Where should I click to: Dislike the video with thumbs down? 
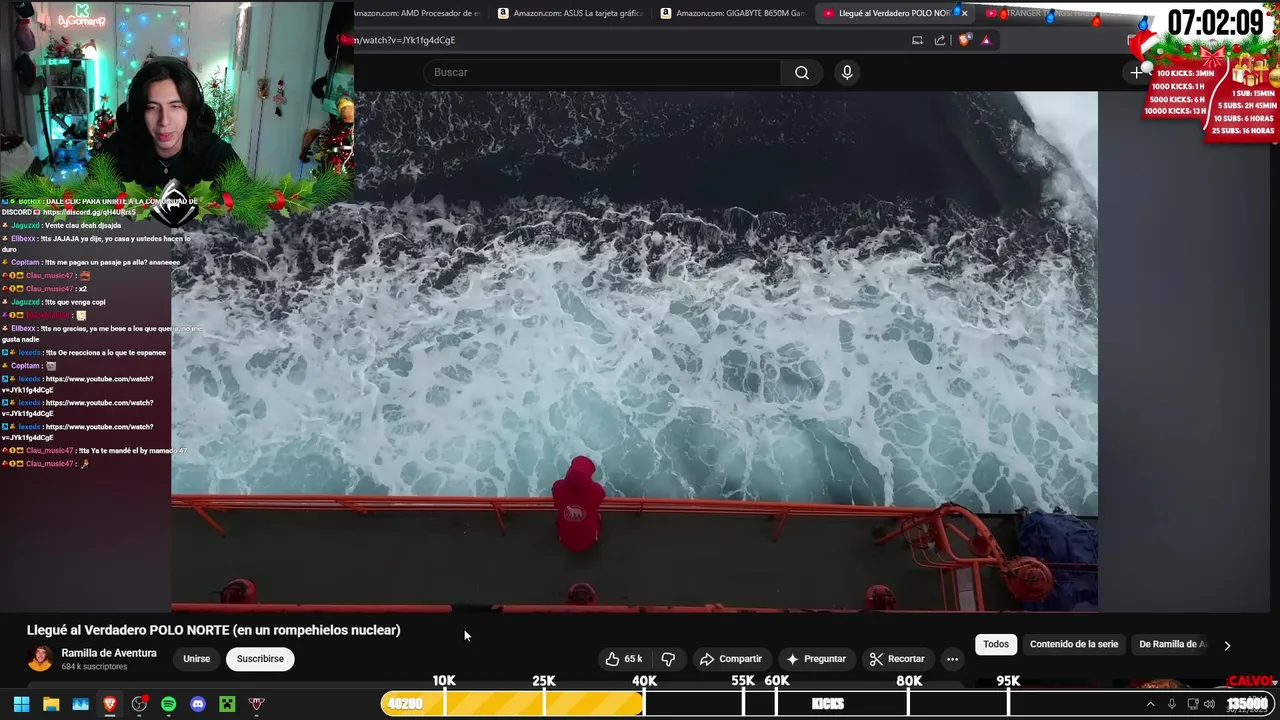[x=668, y=659]
